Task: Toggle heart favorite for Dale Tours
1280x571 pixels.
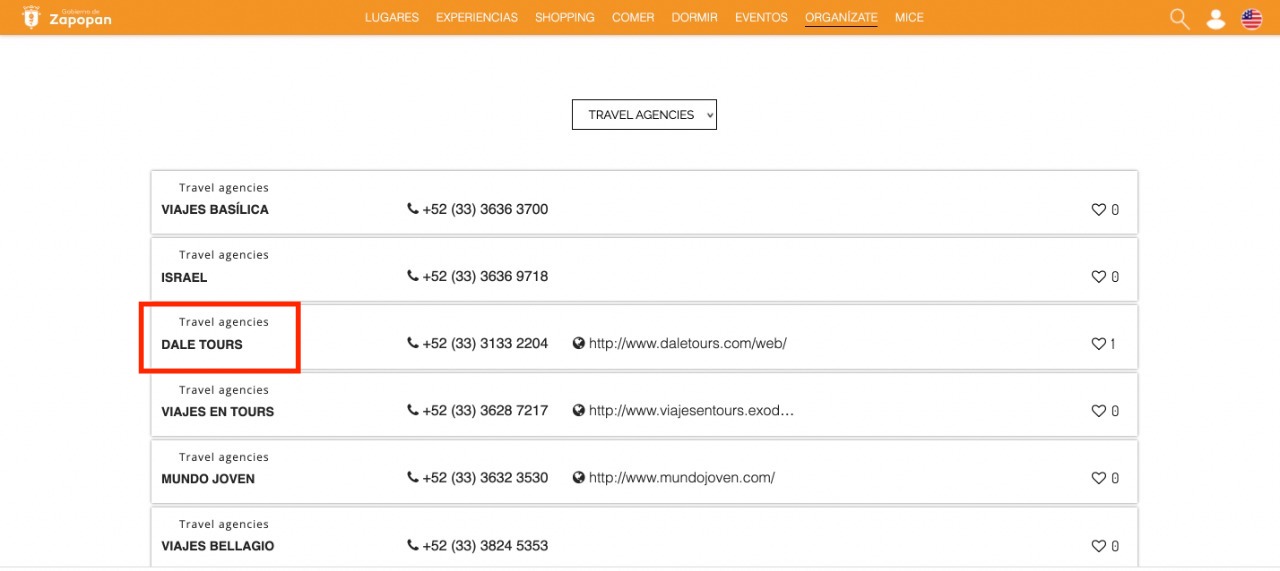Action: [1098, 344]
